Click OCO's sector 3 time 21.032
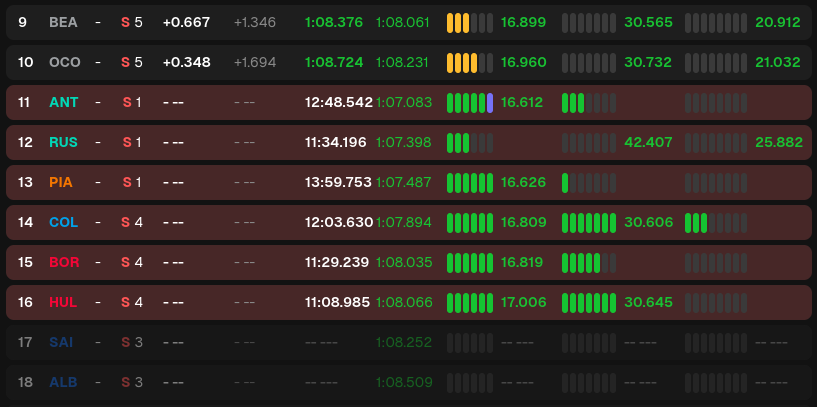This screenshot has height=407, width=817. (778, 63)
